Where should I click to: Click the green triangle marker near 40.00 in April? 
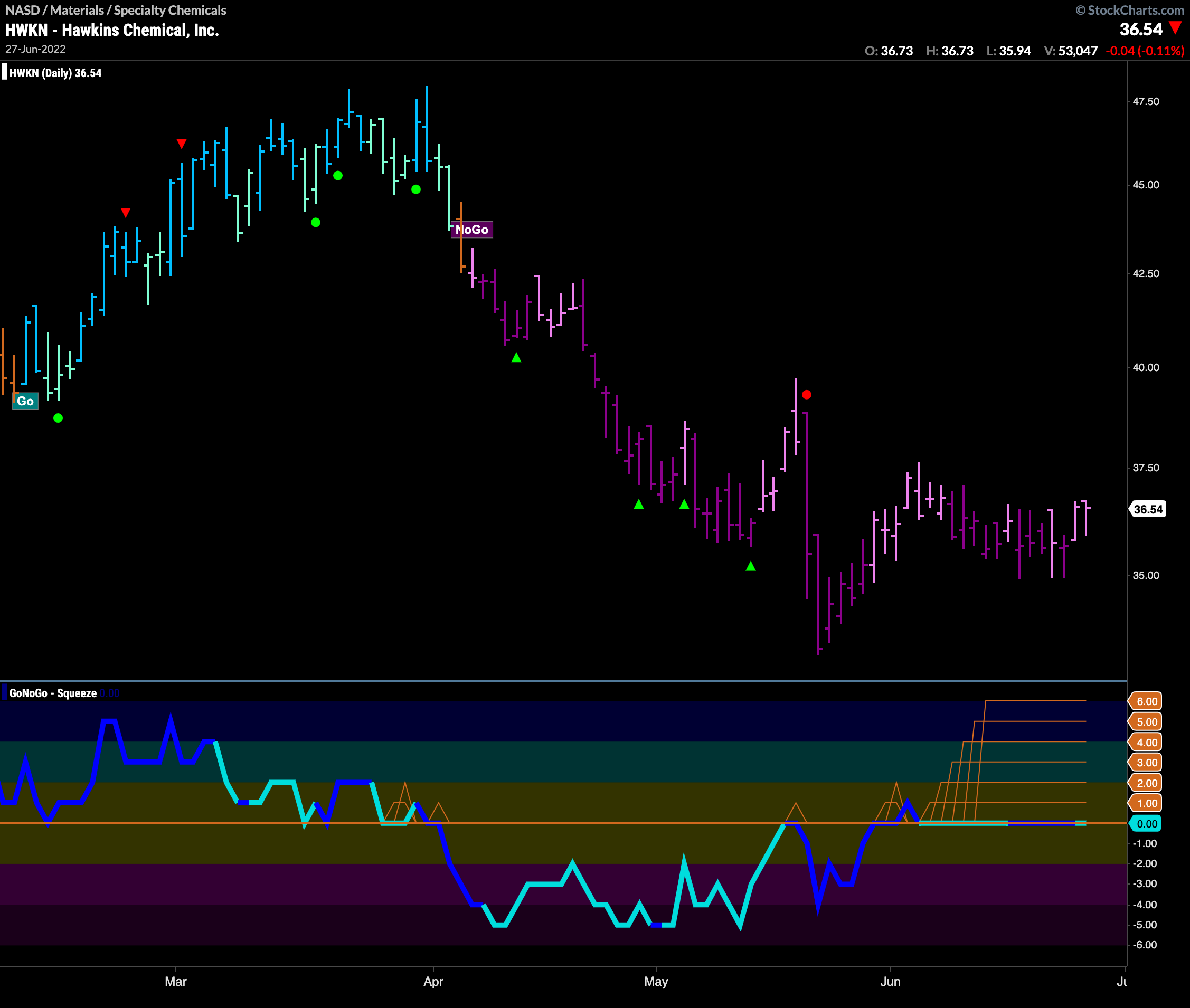click(x=516, y=358)
